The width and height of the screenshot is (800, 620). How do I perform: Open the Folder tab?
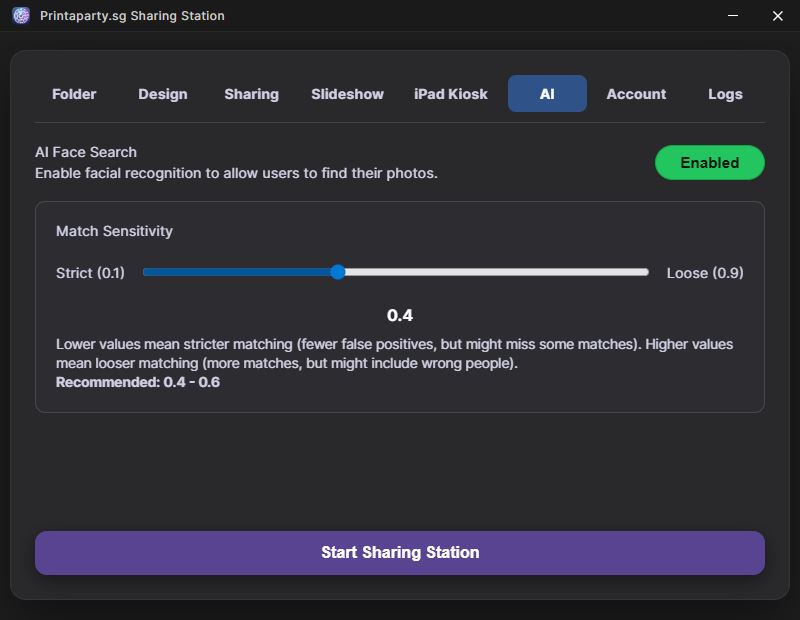pos(74,94)
